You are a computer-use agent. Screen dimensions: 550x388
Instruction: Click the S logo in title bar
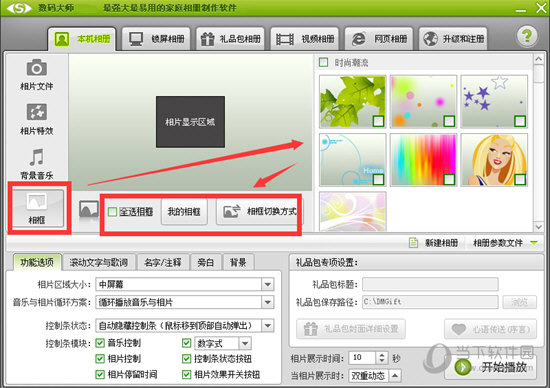point(19,8)
